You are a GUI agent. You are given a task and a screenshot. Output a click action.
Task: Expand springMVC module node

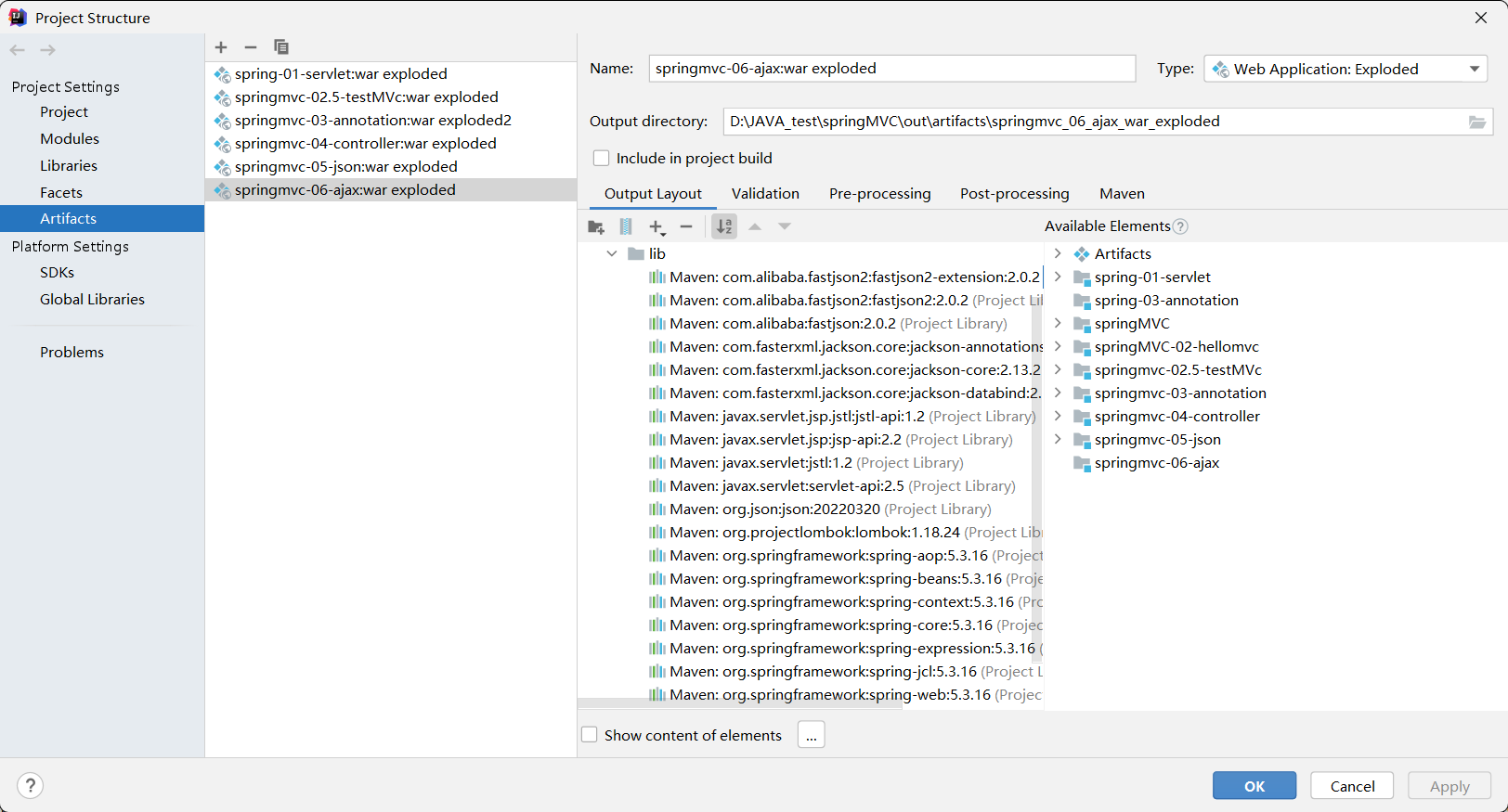(1058, 323)
